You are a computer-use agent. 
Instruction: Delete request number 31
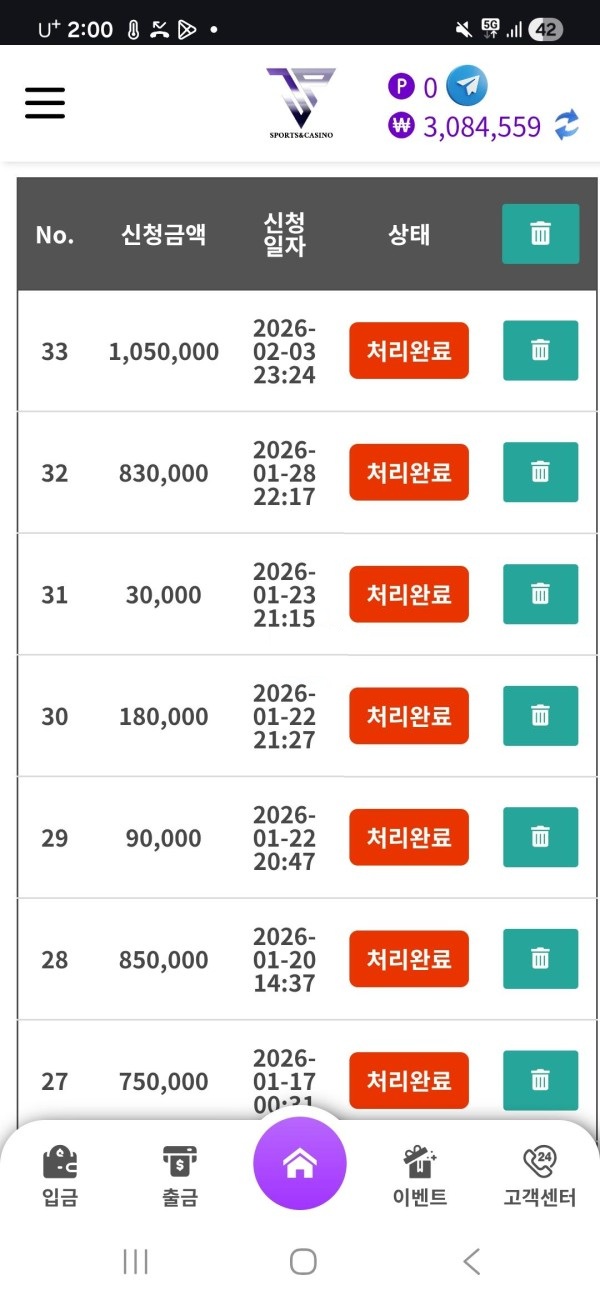(x=540, y=594)
